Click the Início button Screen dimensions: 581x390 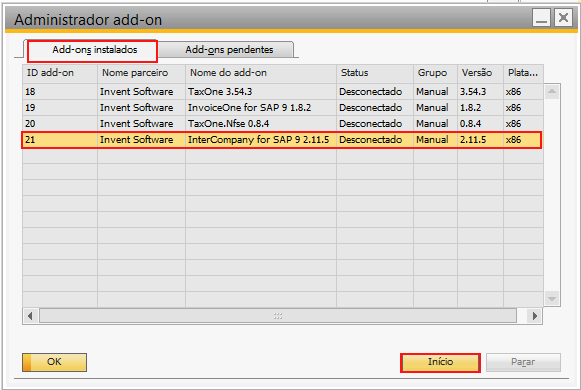pos(440,362)
